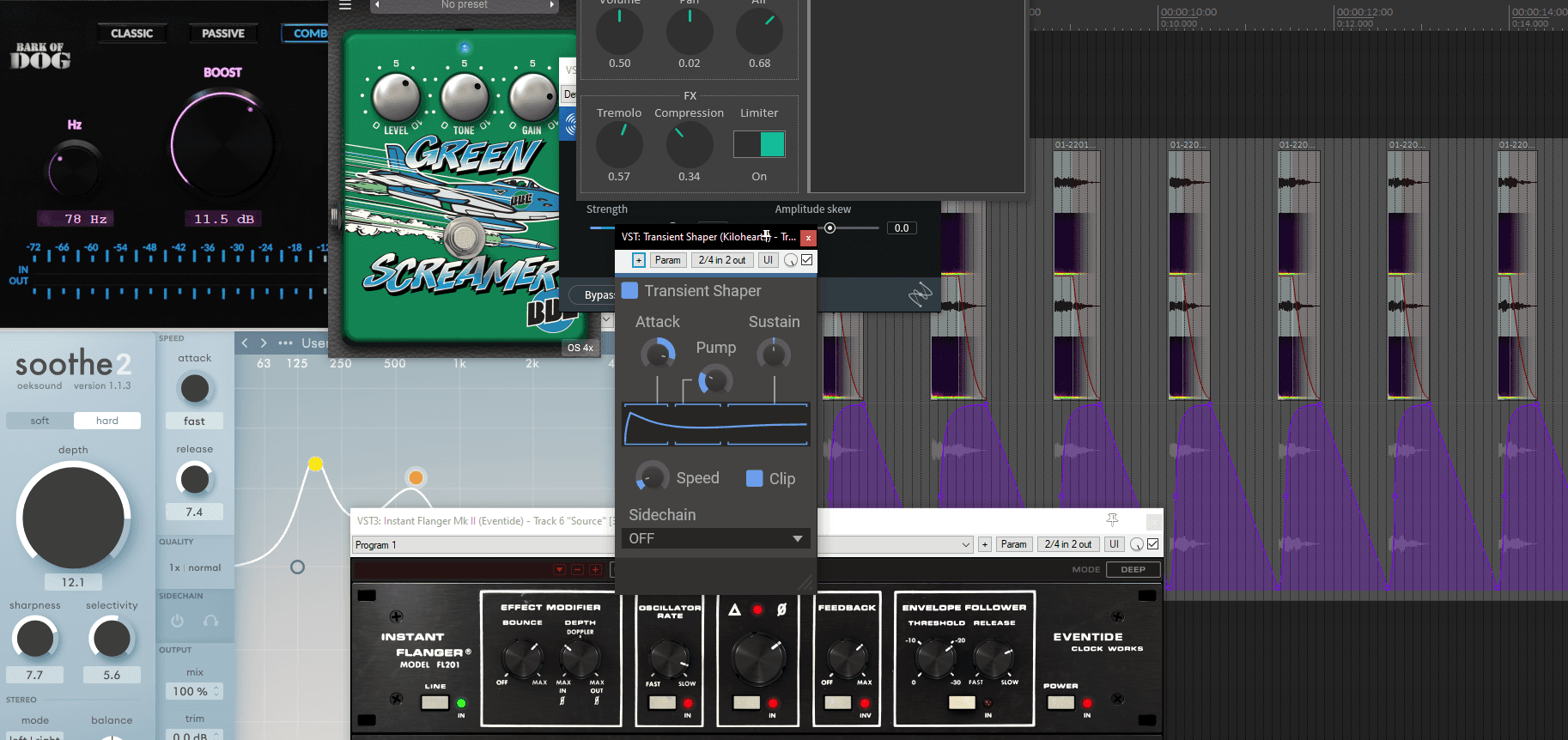
Task: Pin the Instant Flanger window
Action: tap(1113, 520)
